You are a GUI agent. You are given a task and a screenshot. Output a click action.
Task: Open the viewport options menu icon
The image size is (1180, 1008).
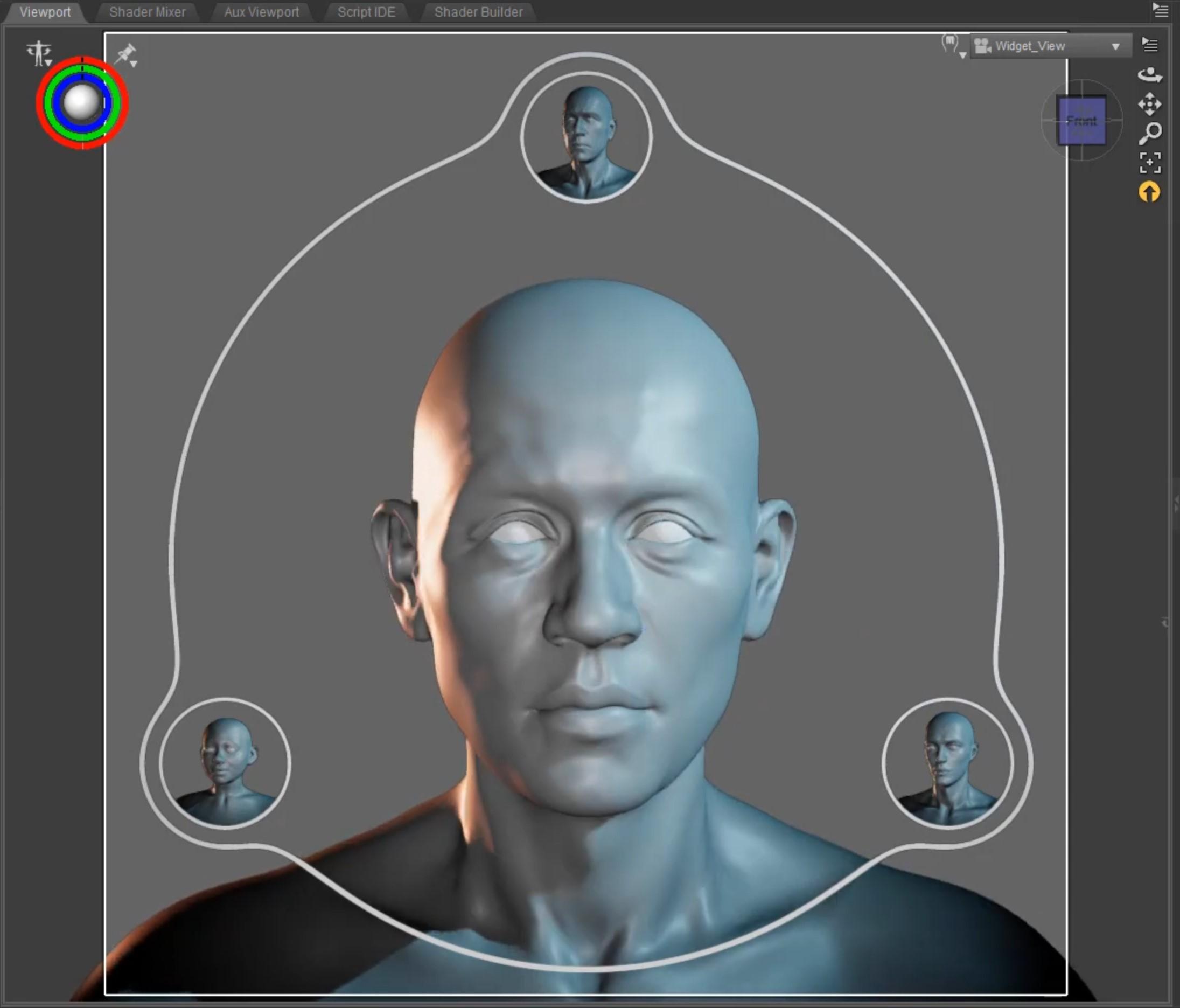point(1149,45)
